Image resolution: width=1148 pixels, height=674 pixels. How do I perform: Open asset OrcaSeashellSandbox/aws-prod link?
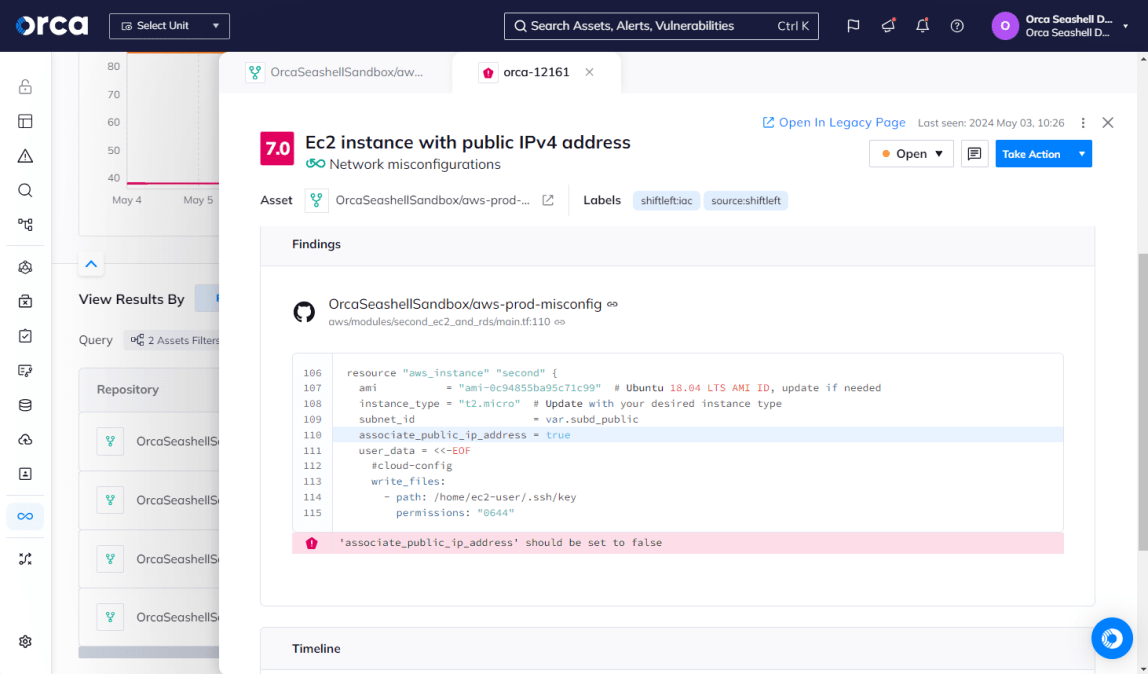click(432, 200)
